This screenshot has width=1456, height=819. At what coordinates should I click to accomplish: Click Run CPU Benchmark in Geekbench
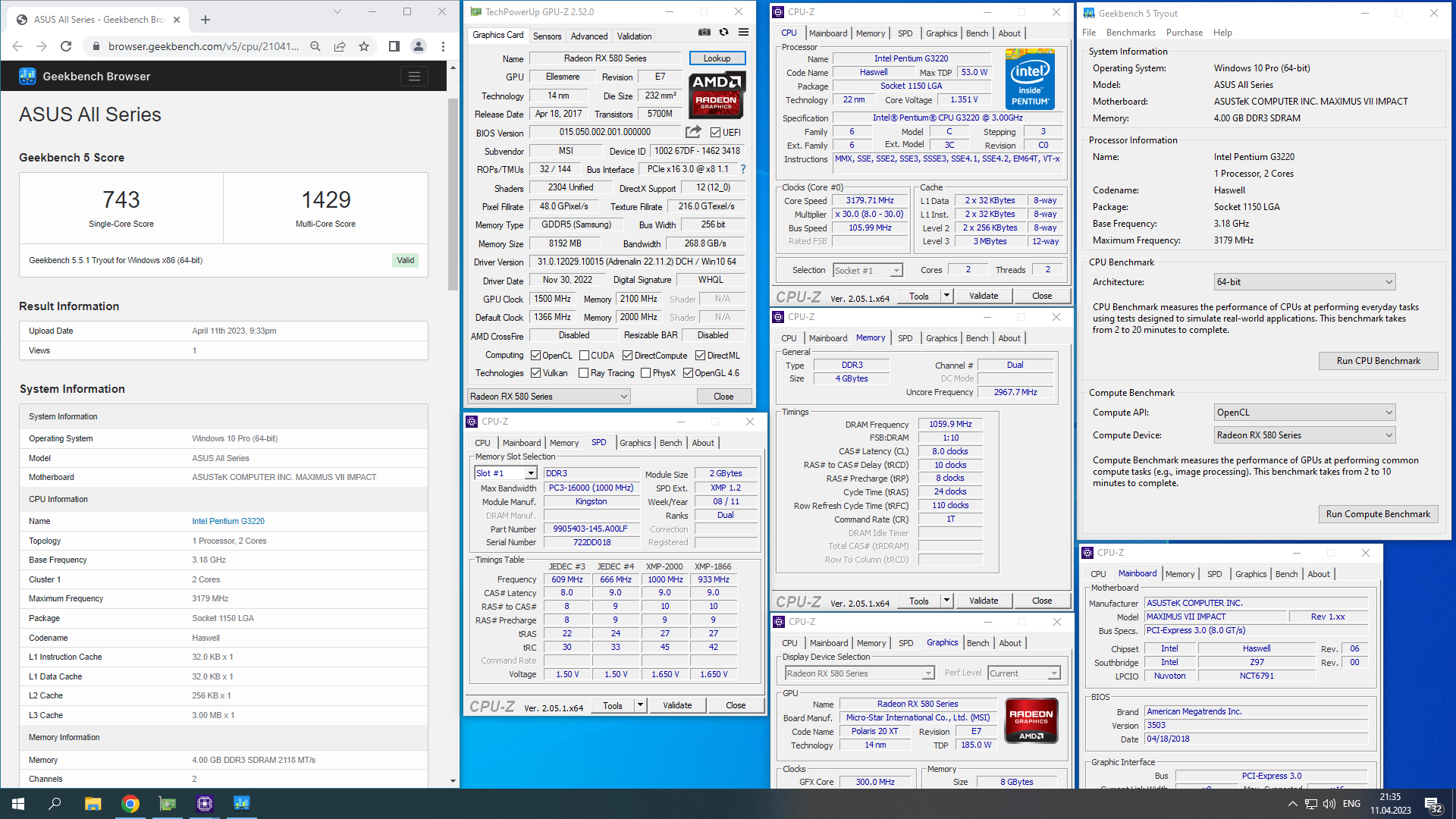[x=1378, y=361]
